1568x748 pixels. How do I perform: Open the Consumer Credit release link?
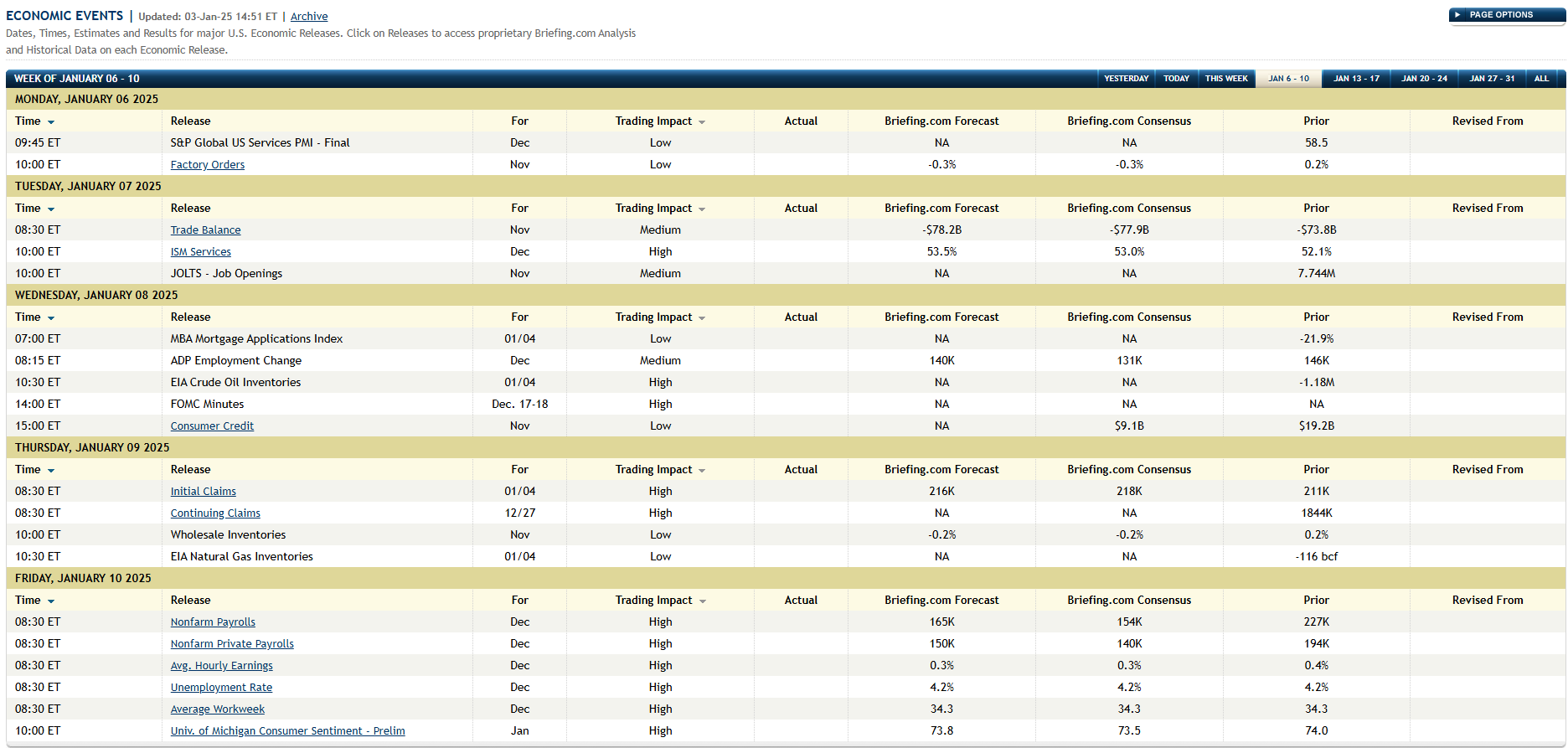point(212,426)
